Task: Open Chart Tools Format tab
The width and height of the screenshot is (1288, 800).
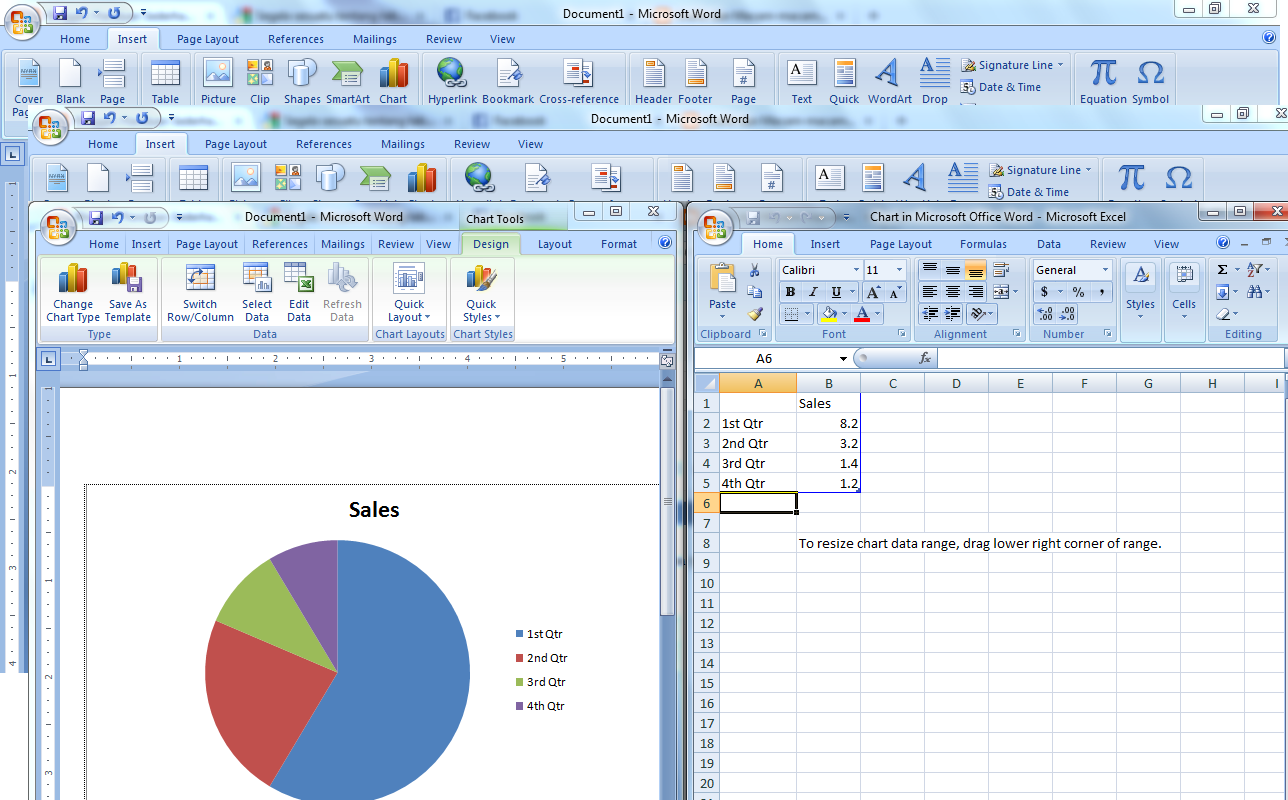Action: [x=619, y=244]
